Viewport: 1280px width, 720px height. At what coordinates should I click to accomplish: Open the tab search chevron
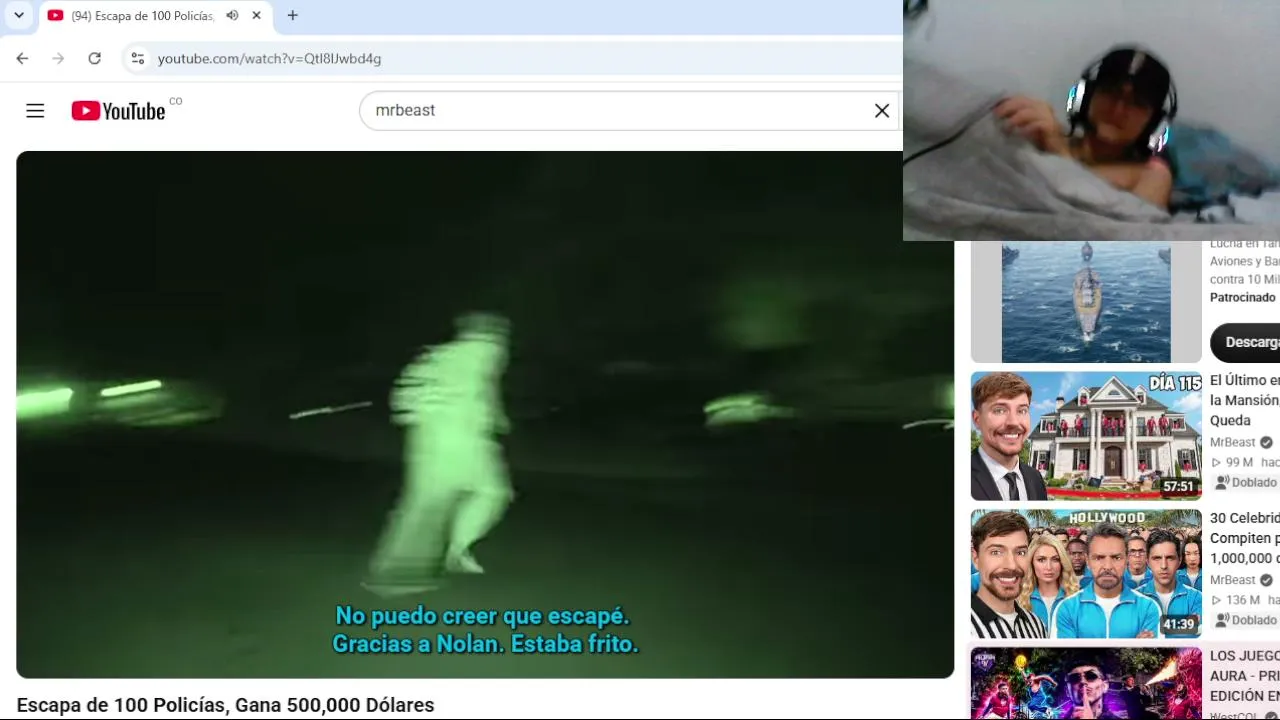pos(19,16)
